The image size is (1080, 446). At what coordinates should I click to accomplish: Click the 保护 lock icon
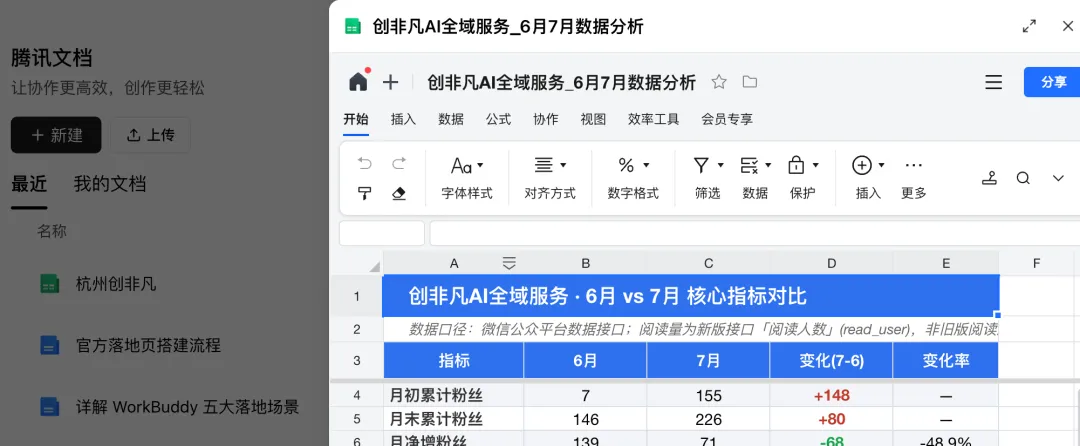coord(796,165)
